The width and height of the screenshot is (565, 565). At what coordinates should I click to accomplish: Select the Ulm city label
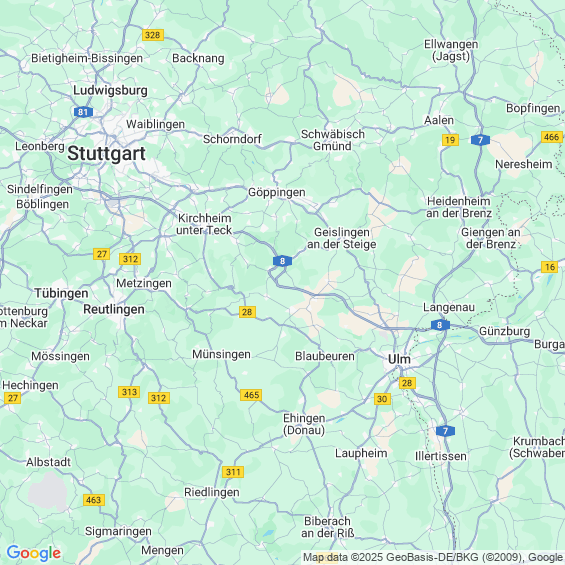pos(399,359)
